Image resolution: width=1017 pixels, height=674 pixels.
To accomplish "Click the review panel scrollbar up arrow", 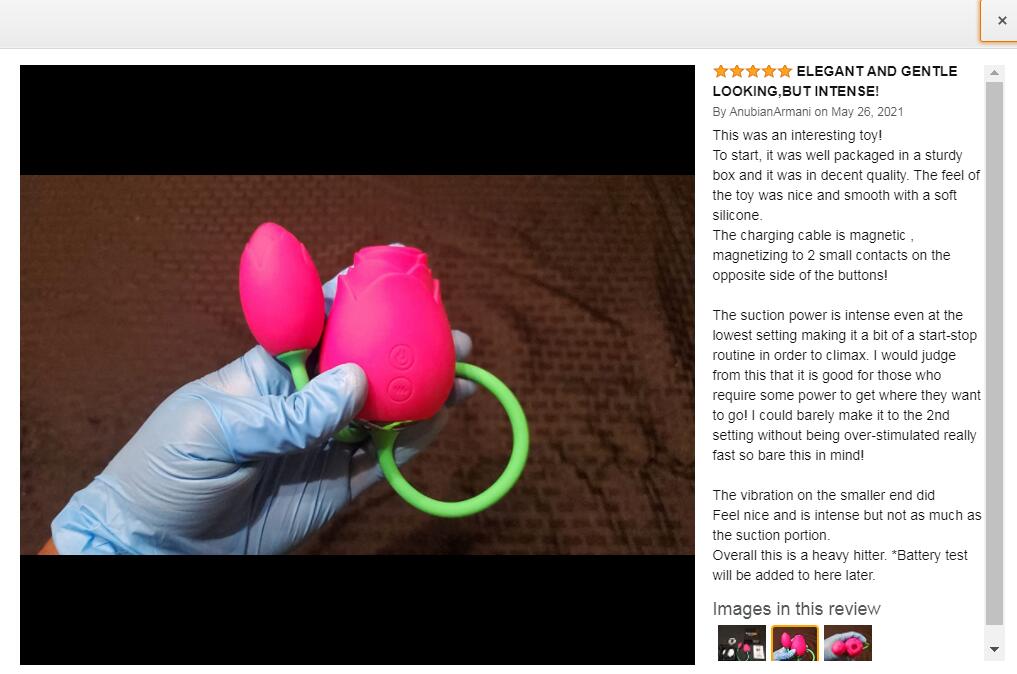I will coord(994,73).
